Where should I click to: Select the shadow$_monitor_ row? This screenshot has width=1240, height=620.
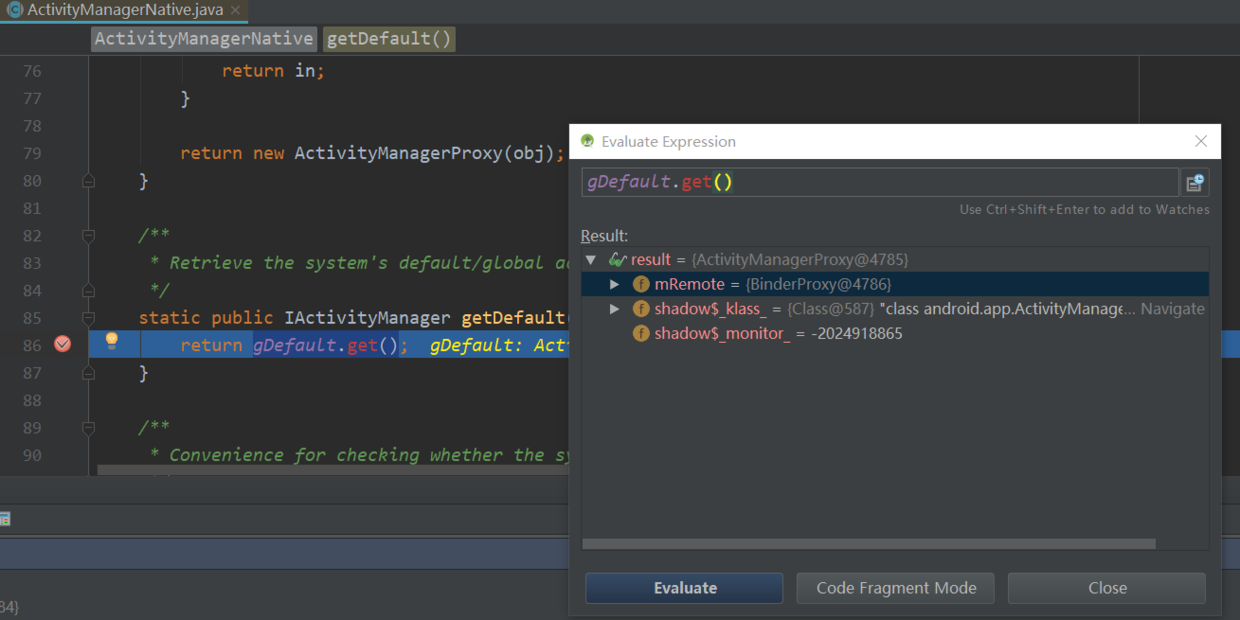pos(895,334)
